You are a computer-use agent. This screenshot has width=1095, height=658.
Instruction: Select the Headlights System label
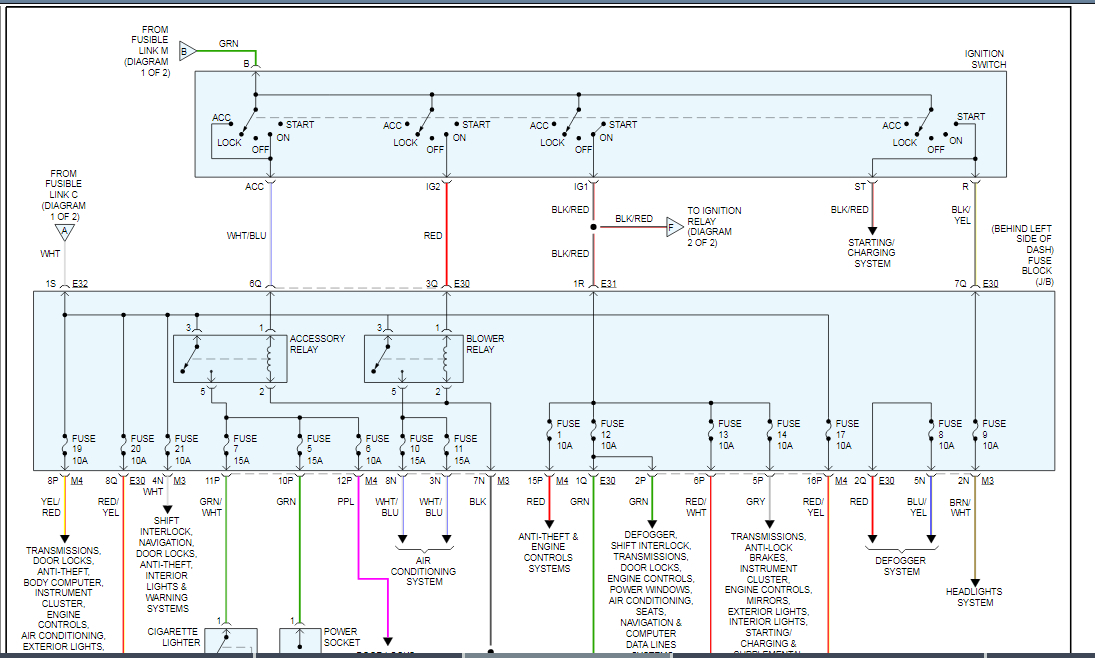pos(974,597)
